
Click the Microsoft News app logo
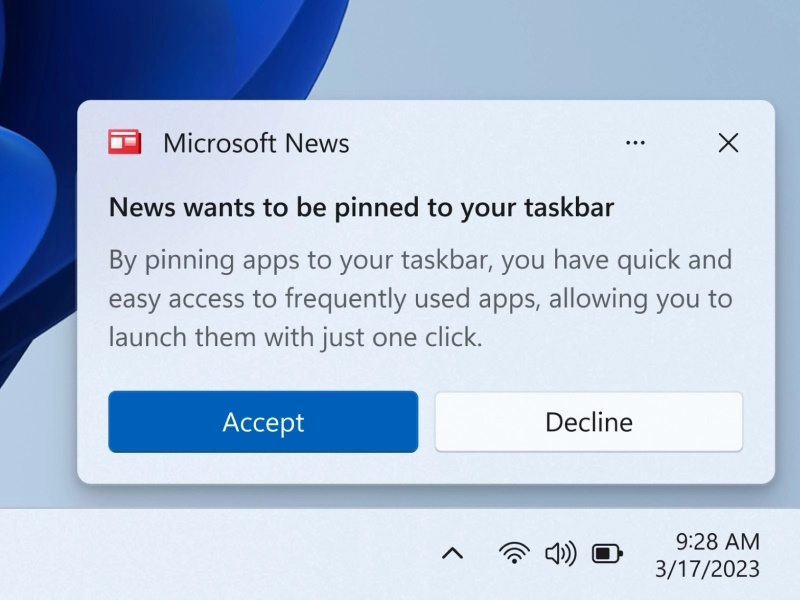point(126,142)
